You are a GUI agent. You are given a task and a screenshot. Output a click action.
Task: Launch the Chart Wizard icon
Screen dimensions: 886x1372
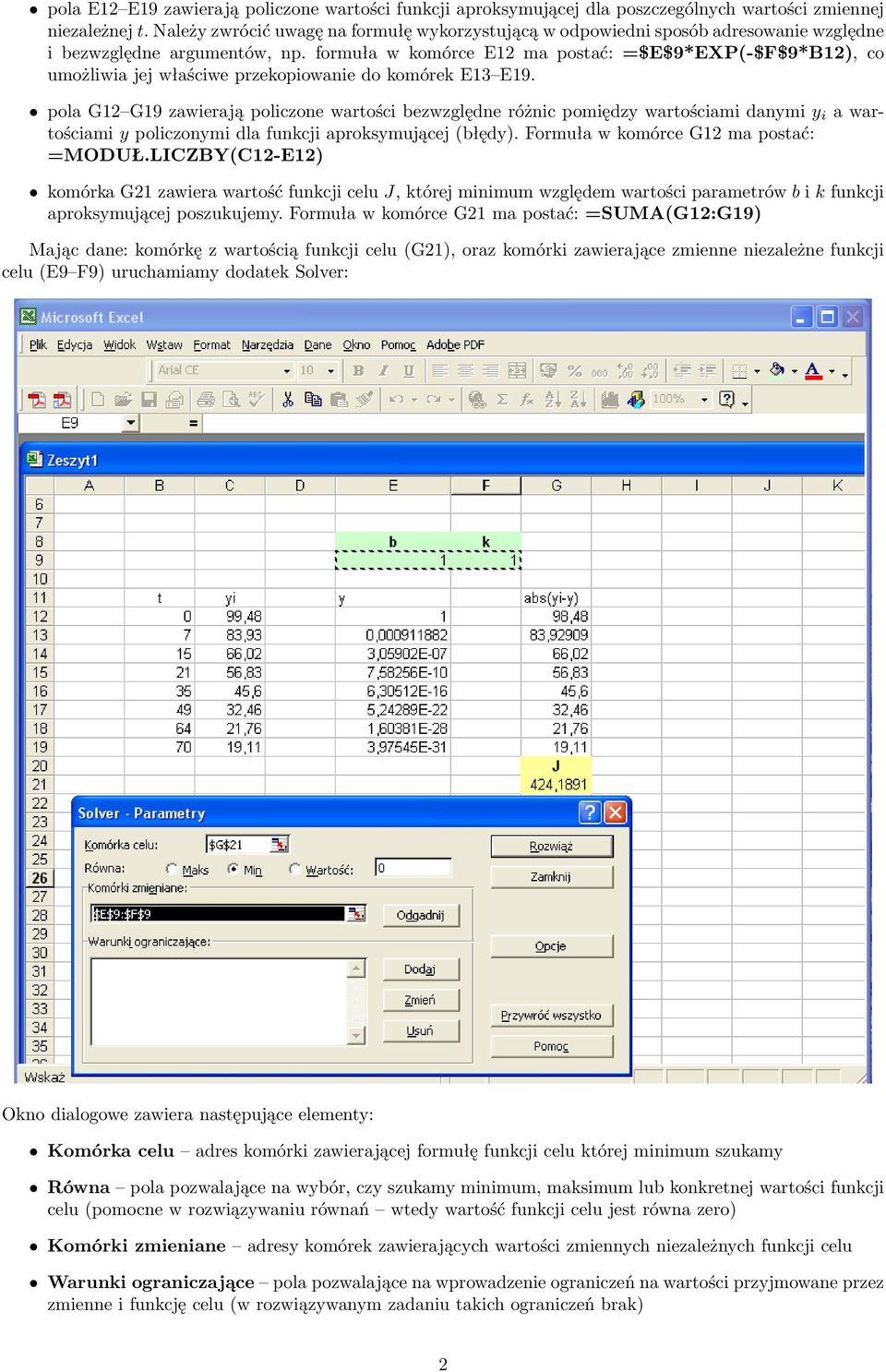609,399
